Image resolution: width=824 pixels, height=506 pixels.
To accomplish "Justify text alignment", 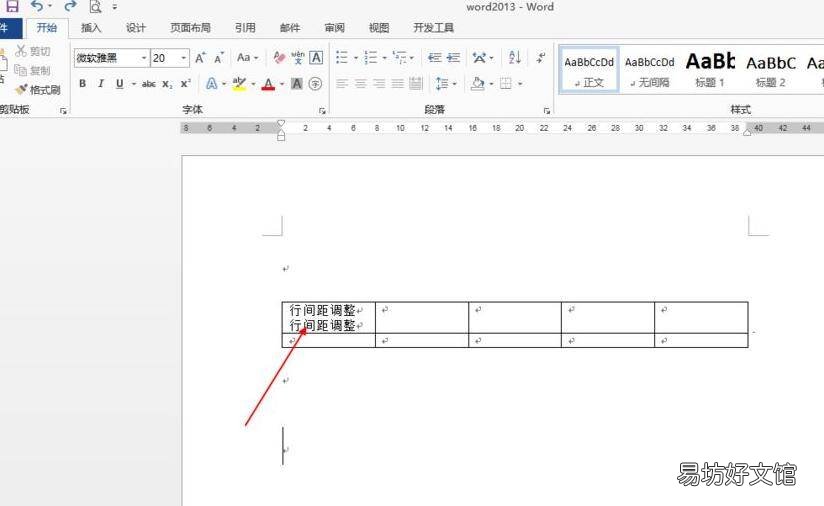I will pos(397,84).
